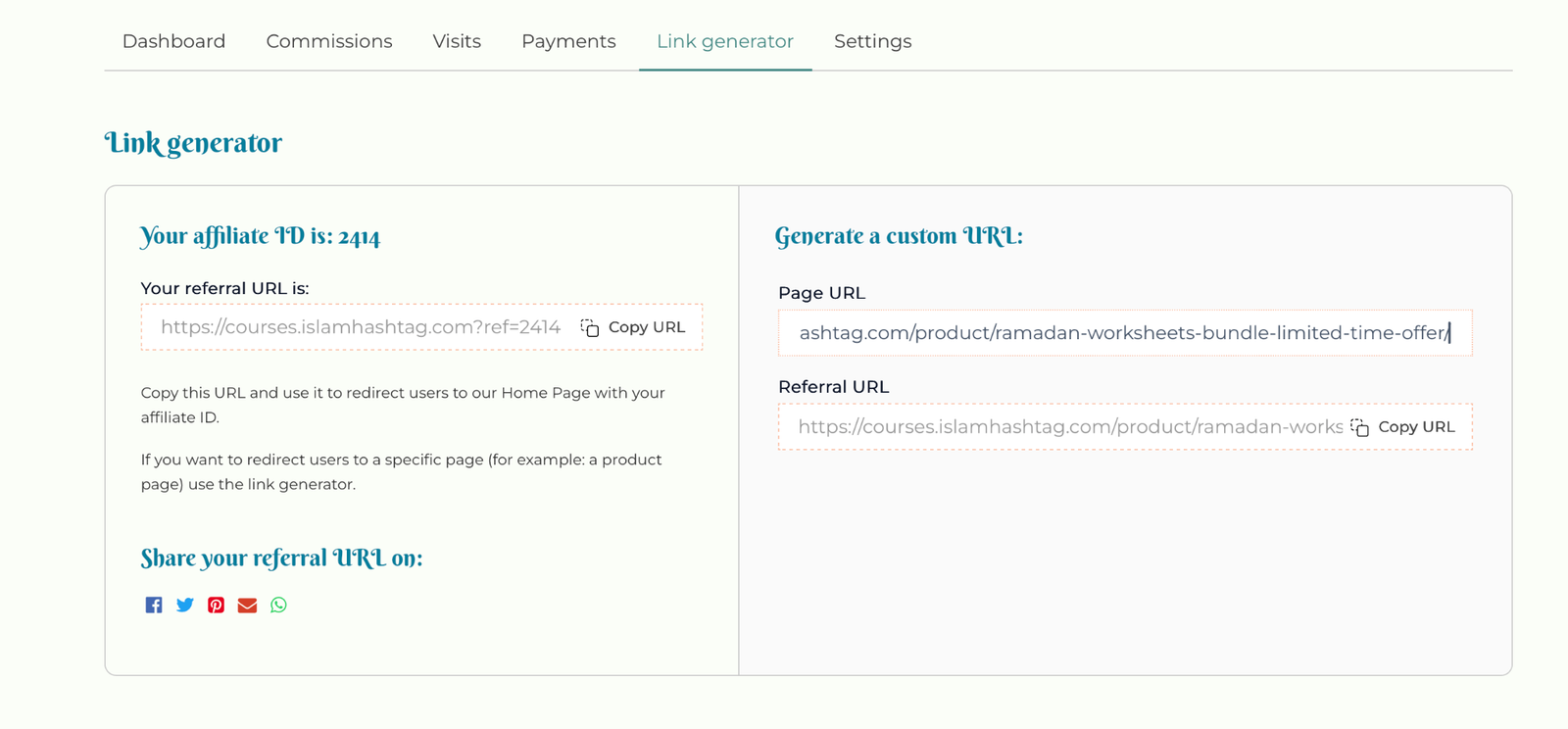1568x729 pixels.
Task: Open the Settings tab
Action: coord(873,41)
